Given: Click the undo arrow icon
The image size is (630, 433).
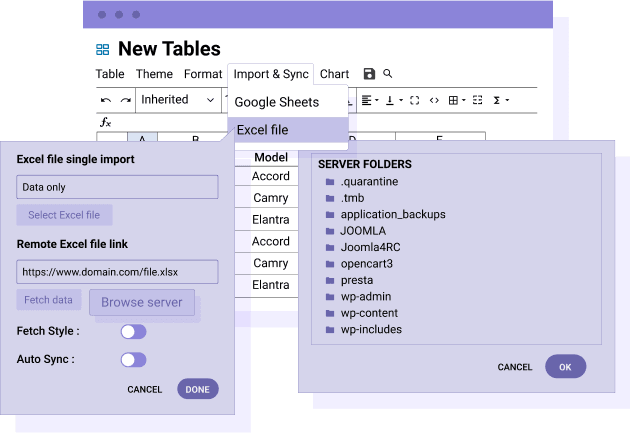Looking at the screenshot, I should pyautogui.click(x=106, y=100).
